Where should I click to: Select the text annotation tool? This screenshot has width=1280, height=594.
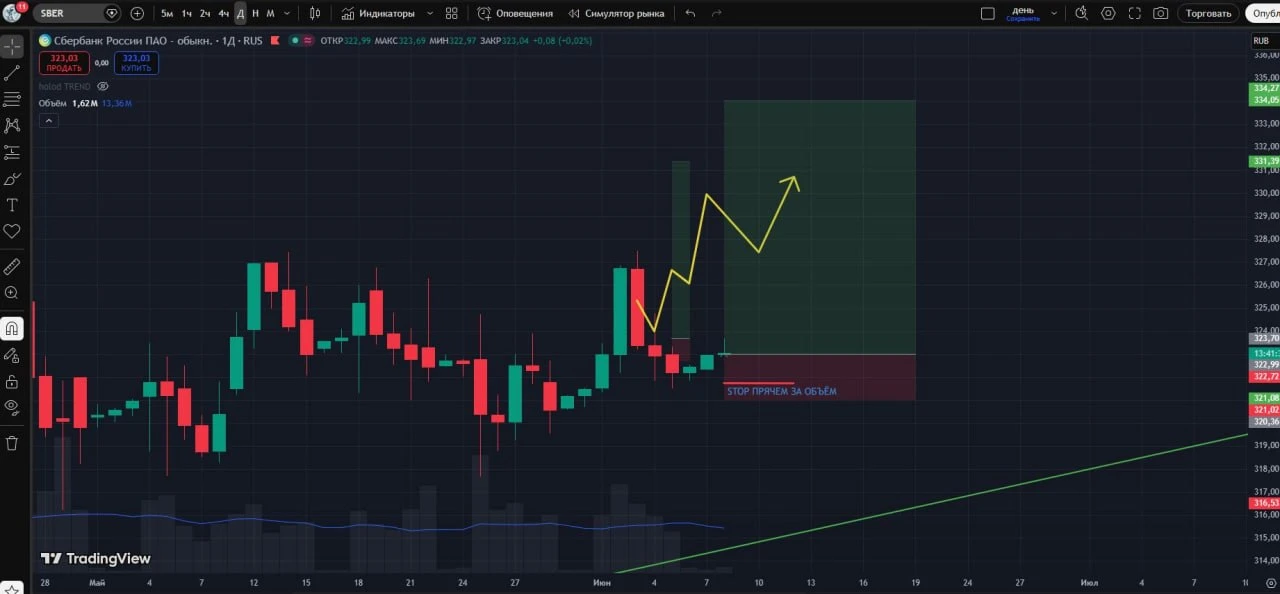click(x=12, y=205)
